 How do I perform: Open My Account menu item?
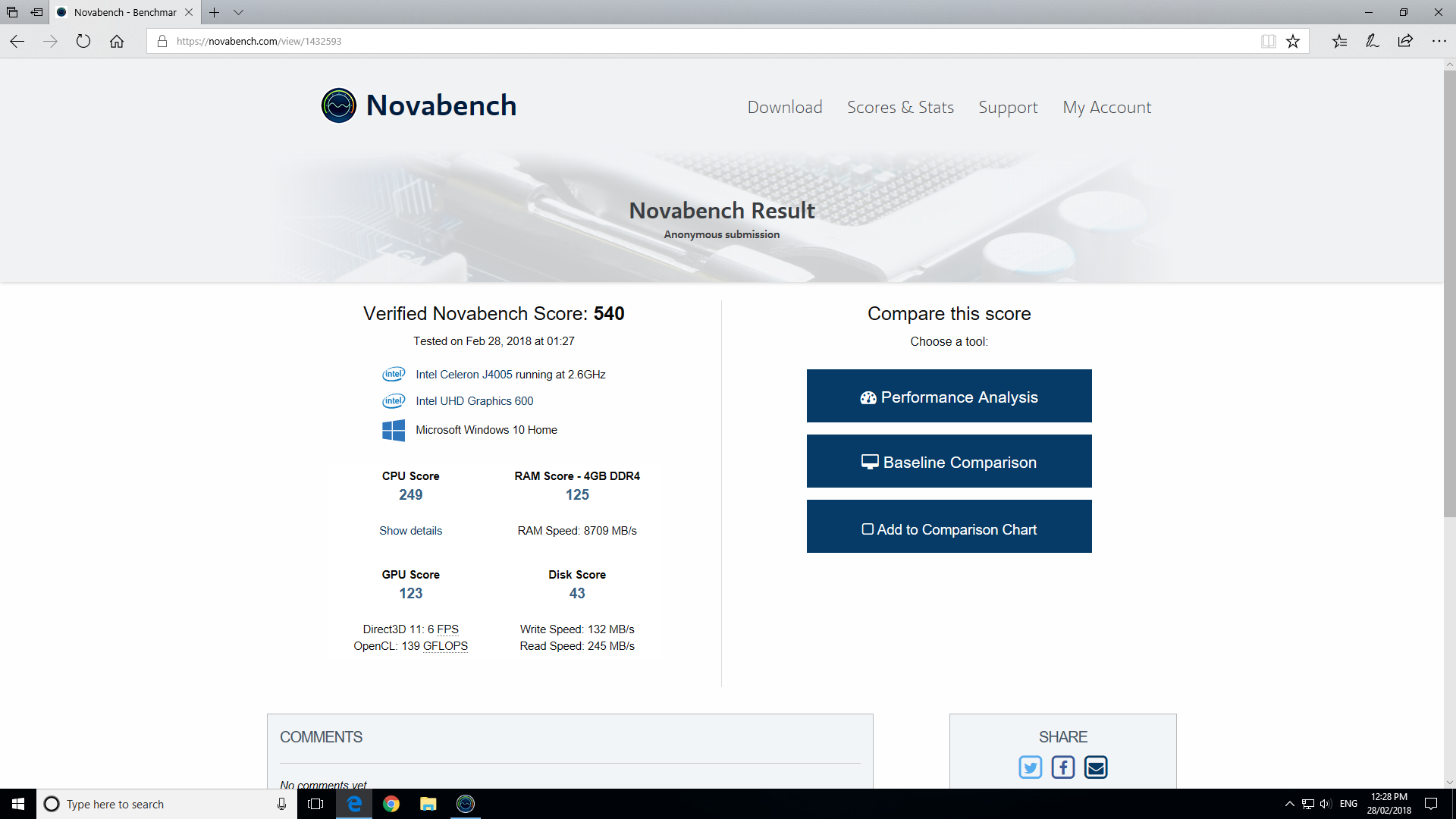coord(1106,107)
